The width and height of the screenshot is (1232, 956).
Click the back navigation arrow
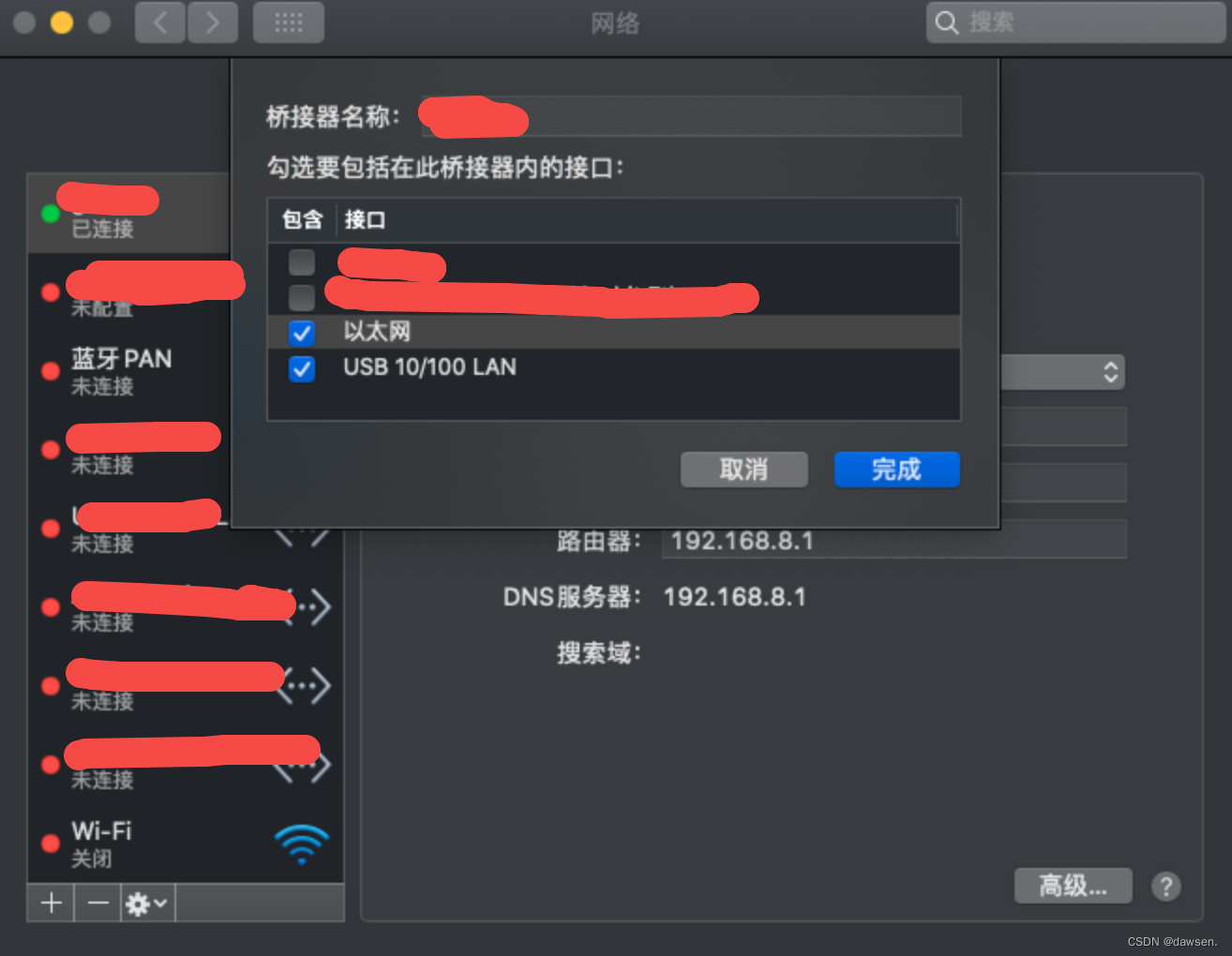[160, 22]
